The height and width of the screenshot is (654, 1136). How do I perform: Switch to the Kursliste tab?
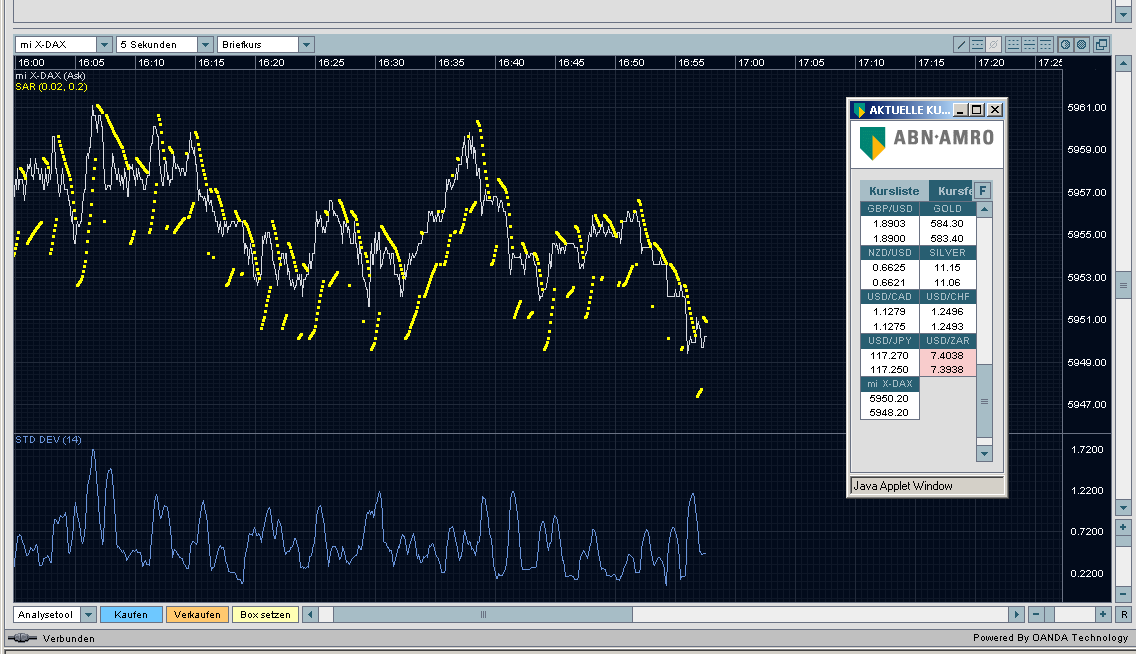tap(894, 191)
